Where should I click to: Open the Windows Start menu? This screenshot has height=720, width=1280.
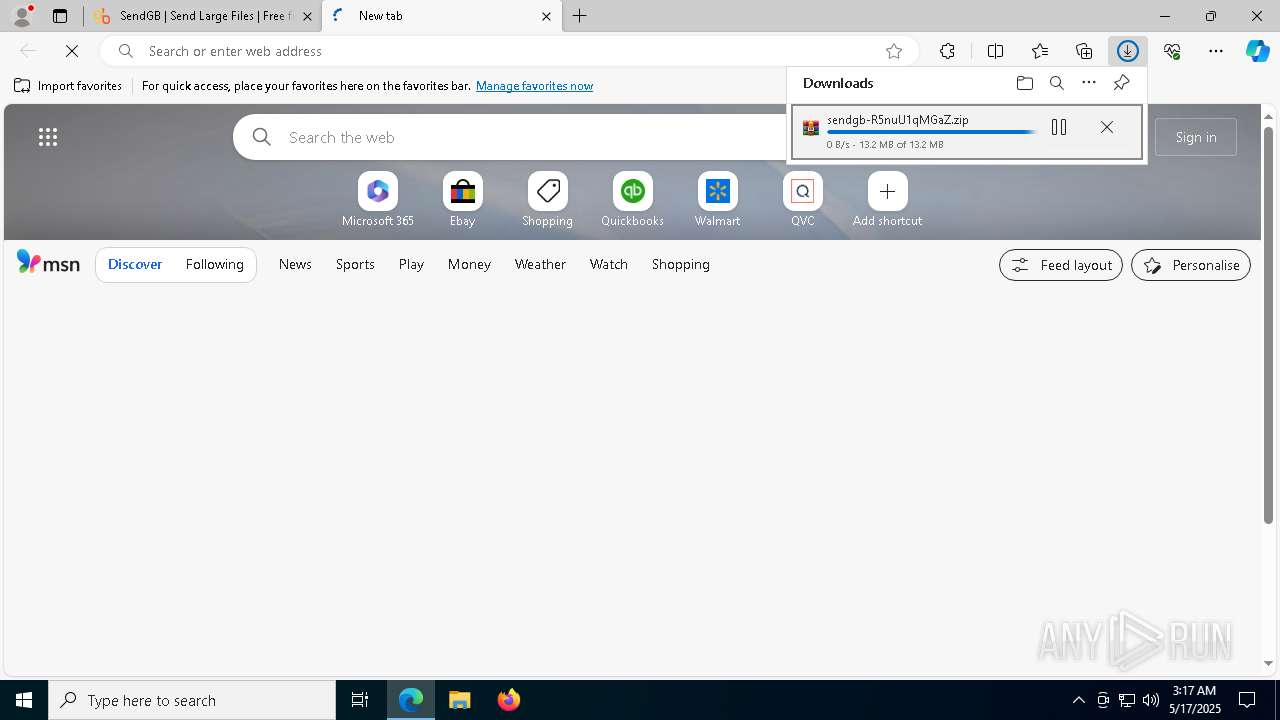pyautogui.click(x=24, y=700)
